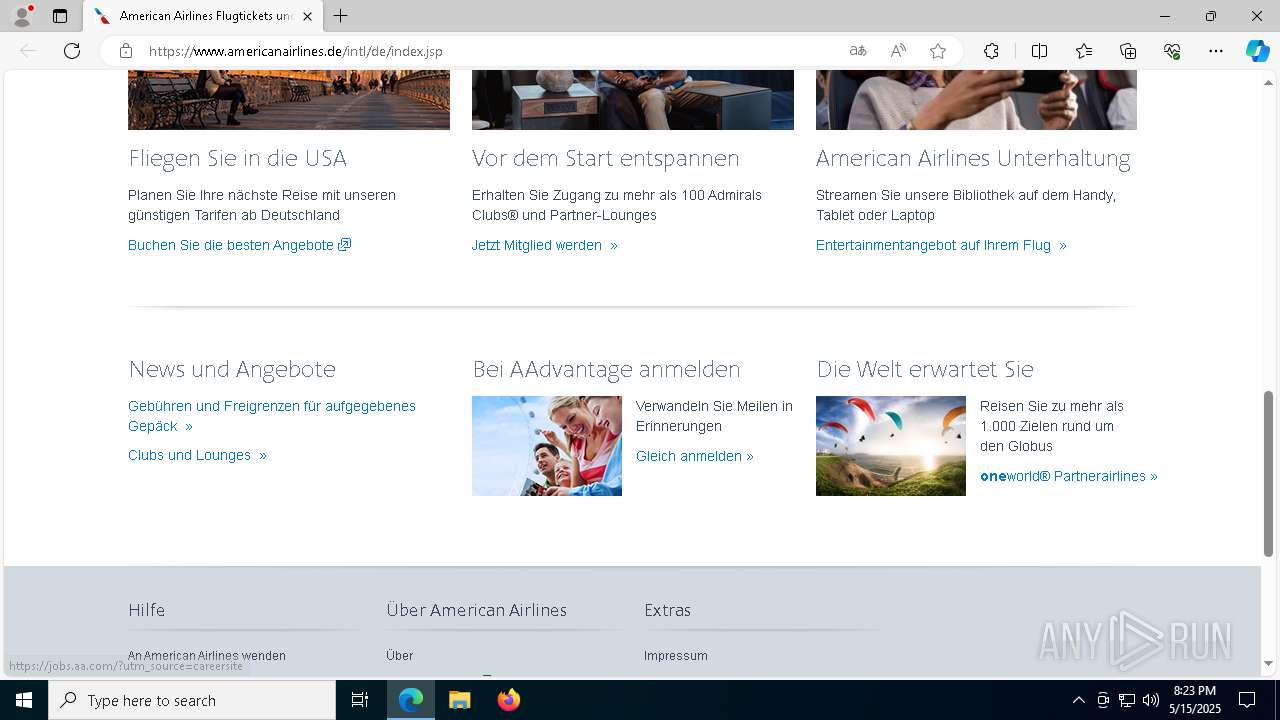Click the page vertical scrollbar thumb
This screenshot has width=1280, height=720.
click(x=1268, y=473)
